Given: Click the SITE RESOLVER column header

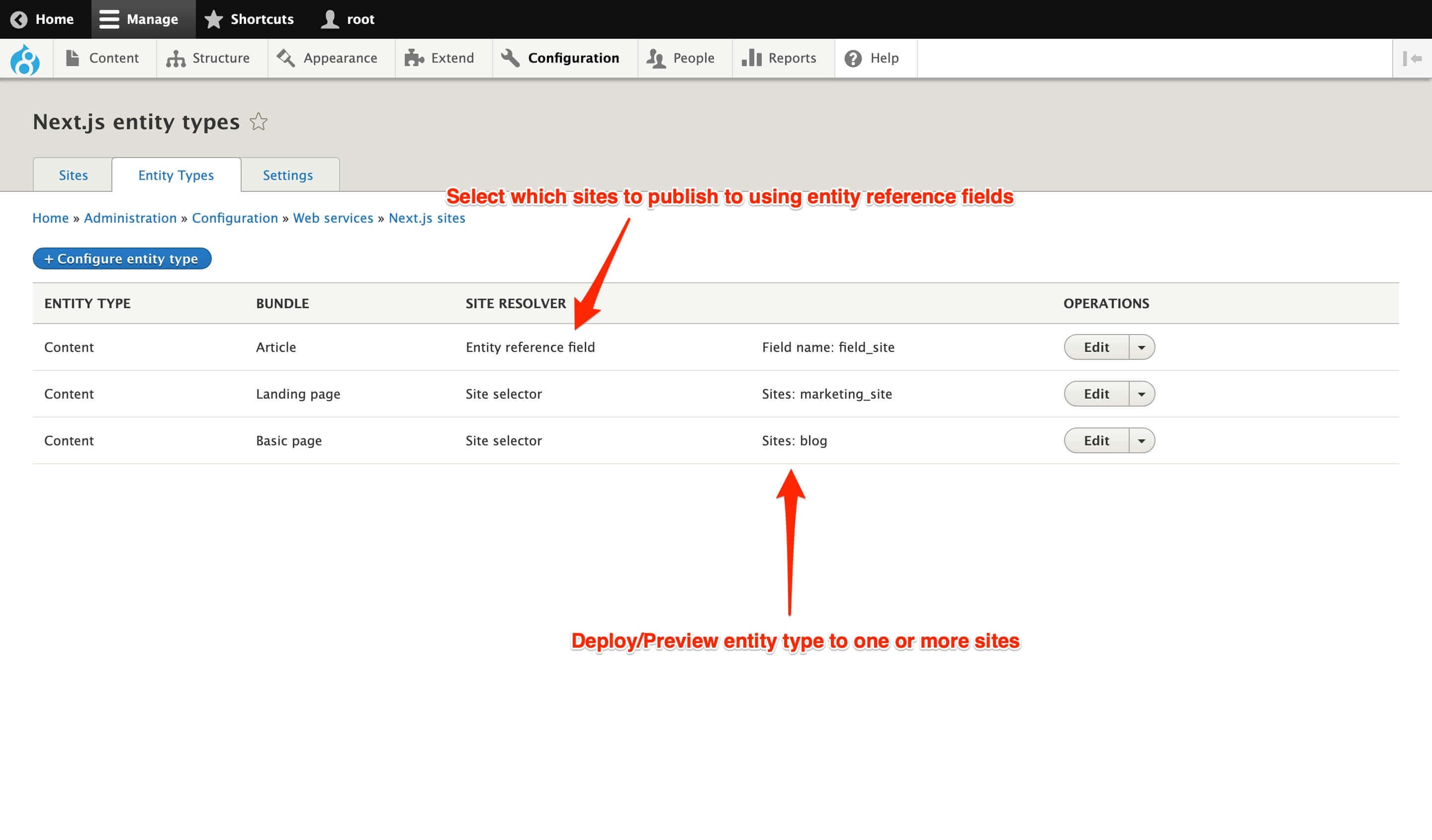Looking at the screenshot, I should (x=516, y=303).
